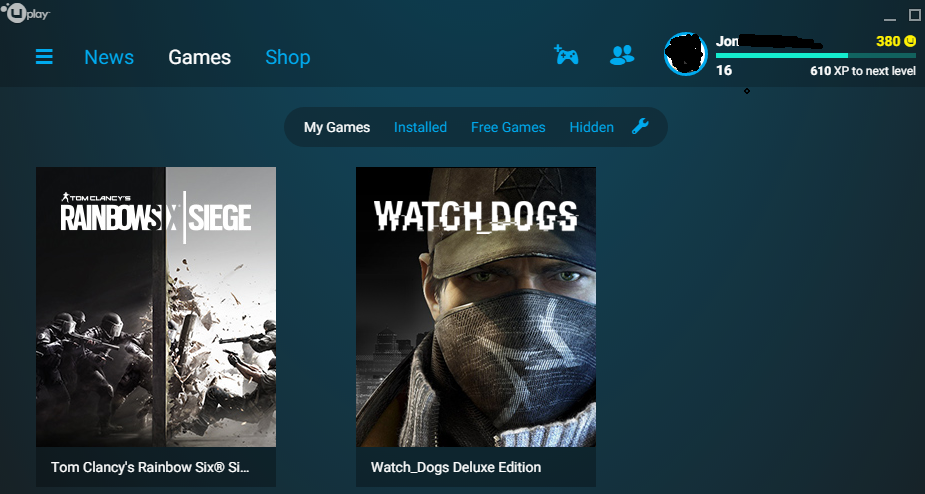Show the My Games filter
Image resolution: width=925 pixels, height=494 pixels.
tap(337, 127)
